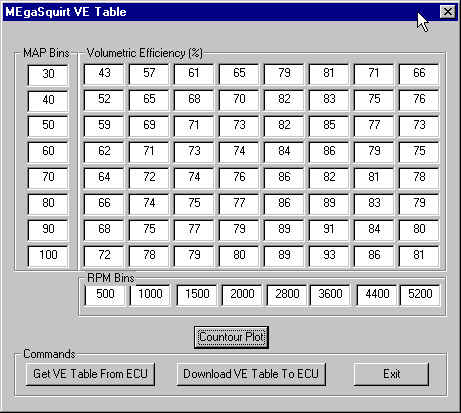The image size is (461, 413).
Task: Select the MAP bin field showing 30
Action: tap(48, 75)
